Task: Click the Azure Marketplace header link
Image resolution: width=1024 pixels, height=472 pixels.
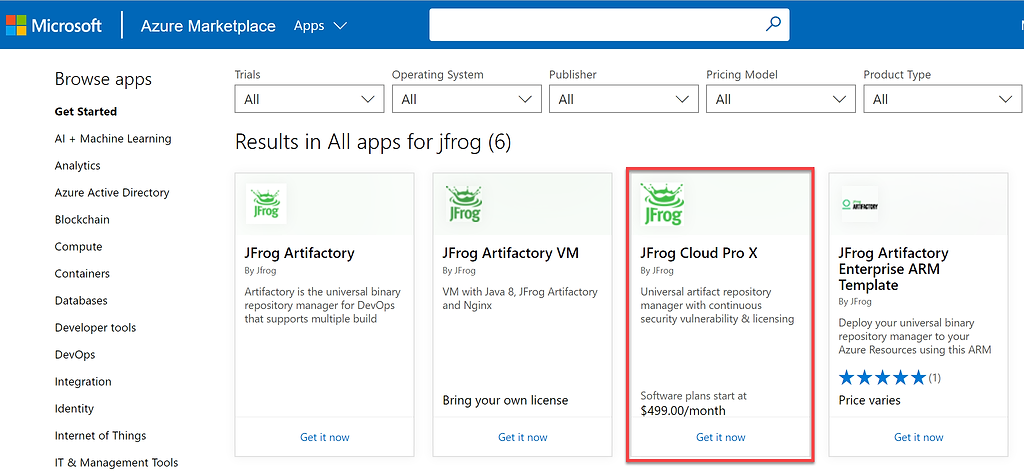Action: [x=208, y=26]
